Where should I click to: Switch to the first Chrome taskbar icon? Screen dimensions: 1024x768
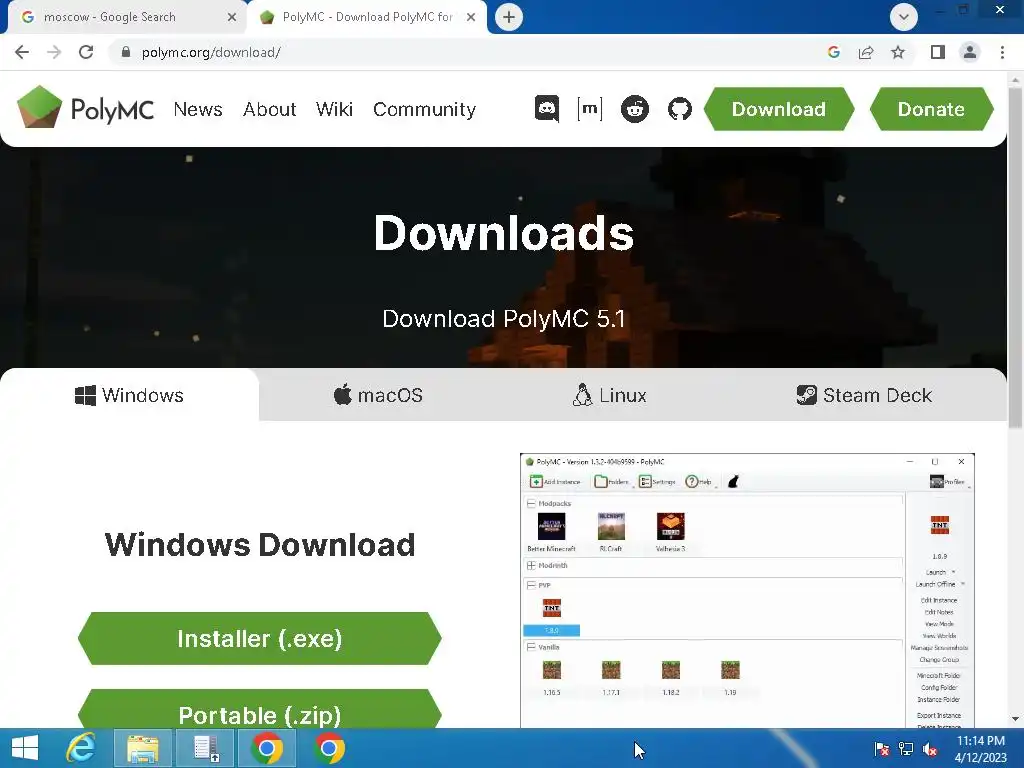266,748
